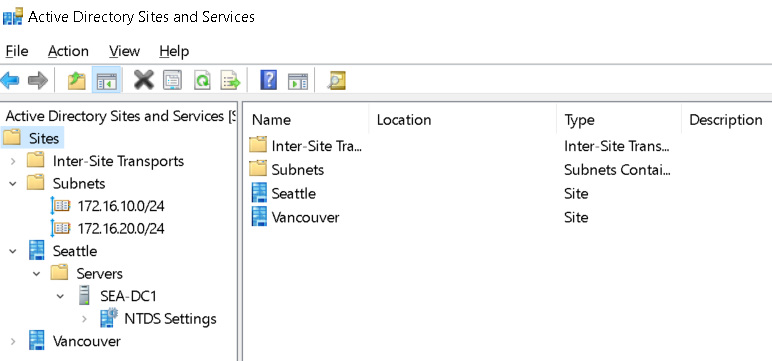772x361 pixels.
Task: Click Subnets folder icon in tree
Action: (35, 183)
